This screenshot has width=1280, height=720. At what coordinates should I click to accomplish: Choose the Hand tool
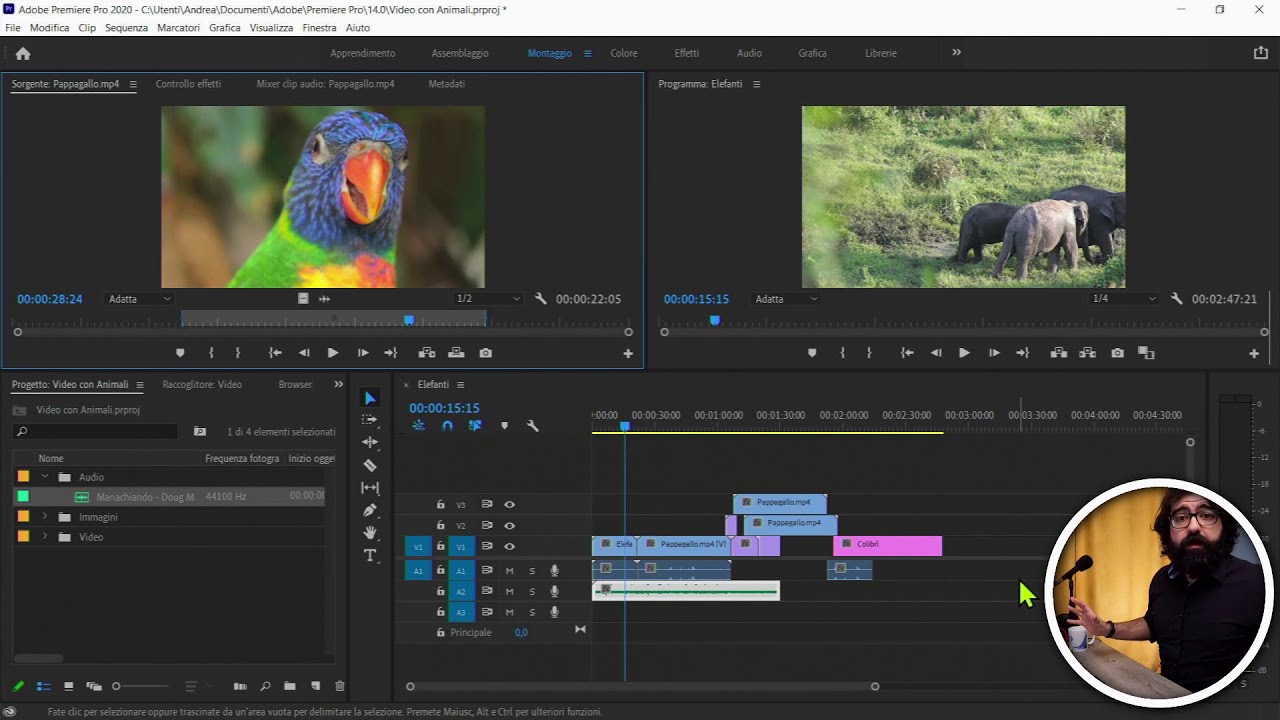coord(370,532)
